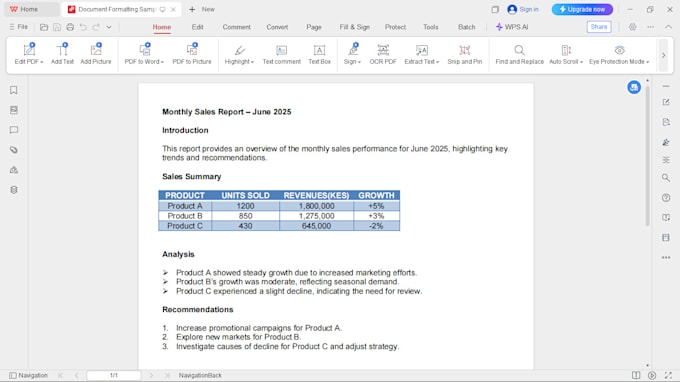Image resolution: width=680 pixels, height=382 pixels.
Task: Open the bookmark panel in left sidebar
Action: click(x=14, y=90)
